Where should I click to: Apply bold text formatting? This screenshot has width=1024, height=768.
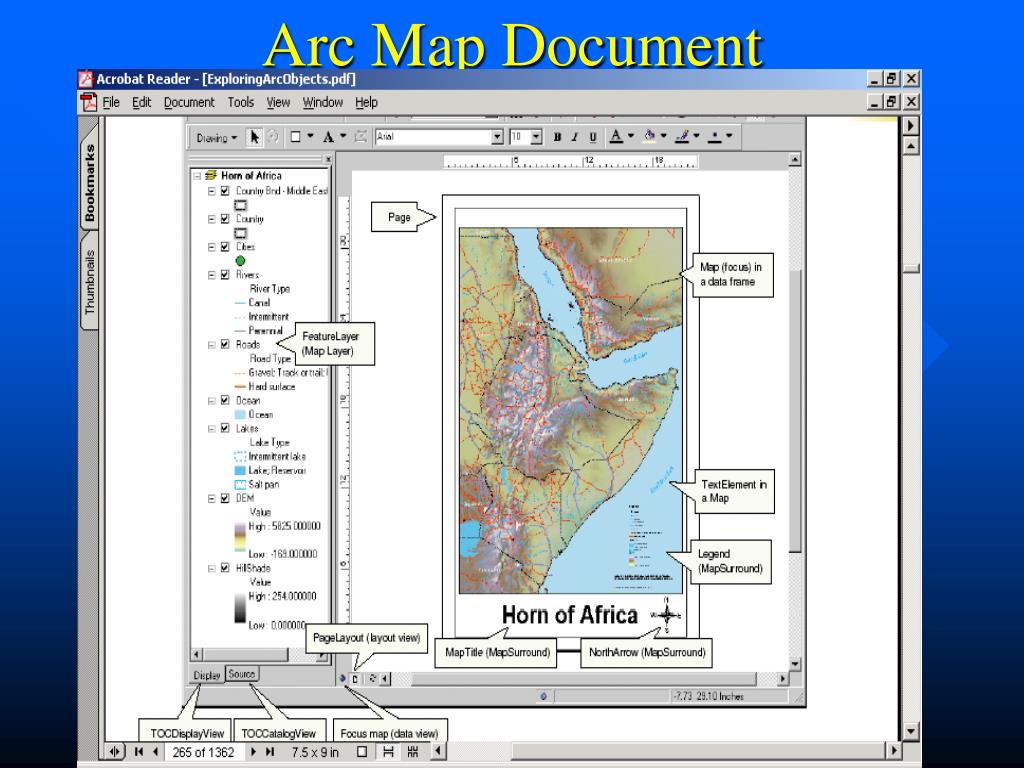[557, 137]
